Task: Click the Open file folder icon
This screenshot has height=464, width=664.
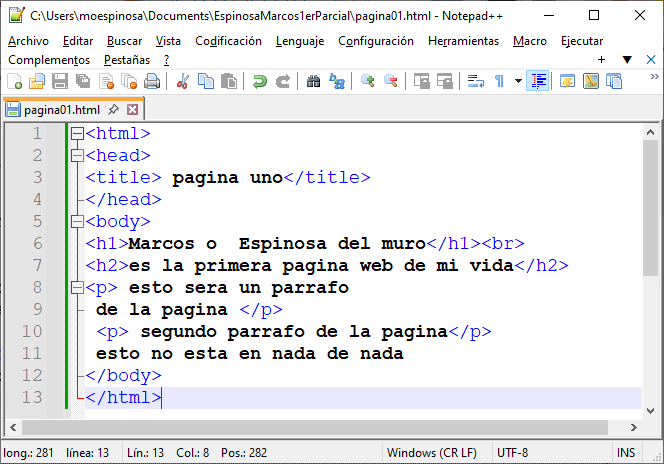Action: [x=37, y=81]
